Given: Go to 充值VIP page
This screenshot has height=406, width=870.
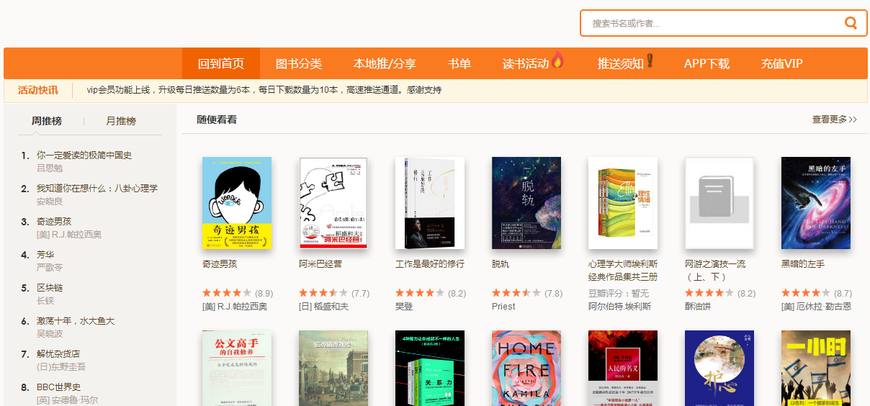Looking at the screenshot, I should pos(781,64).
